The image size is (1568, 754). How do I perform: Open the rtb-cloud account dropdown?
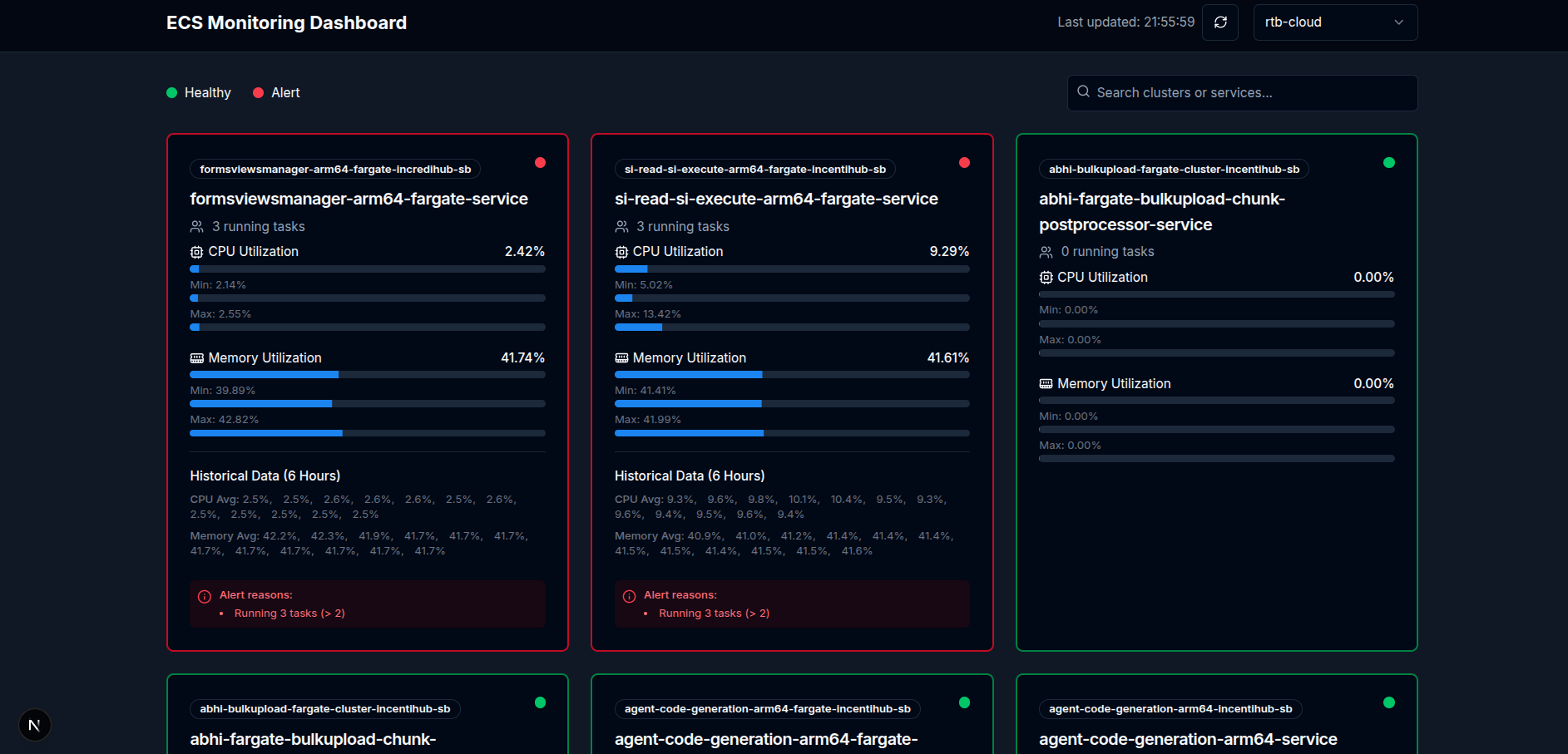pyautogui.click(x=1334, y=22)
